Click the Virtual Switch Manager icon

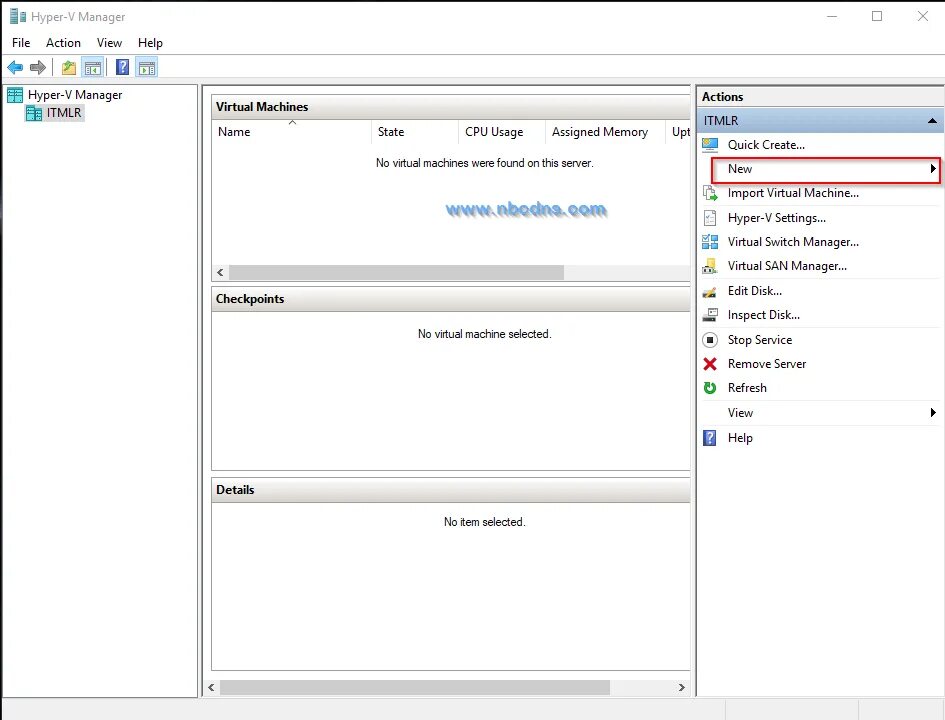coord(710,242)
